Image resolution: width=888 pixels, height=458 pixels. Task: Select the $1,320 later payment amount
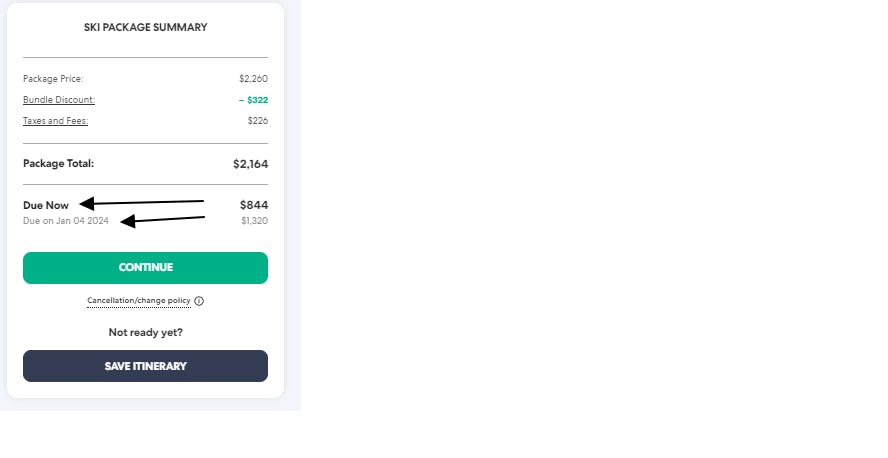(x=254, y=220)
